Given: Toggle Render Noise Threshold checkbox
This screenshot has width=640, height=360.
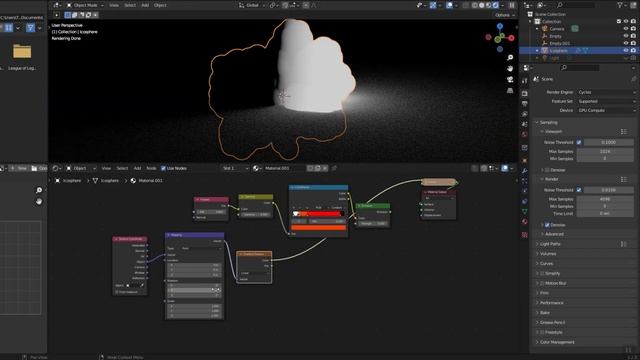Looking at the screenshot, I should point(579,190).
